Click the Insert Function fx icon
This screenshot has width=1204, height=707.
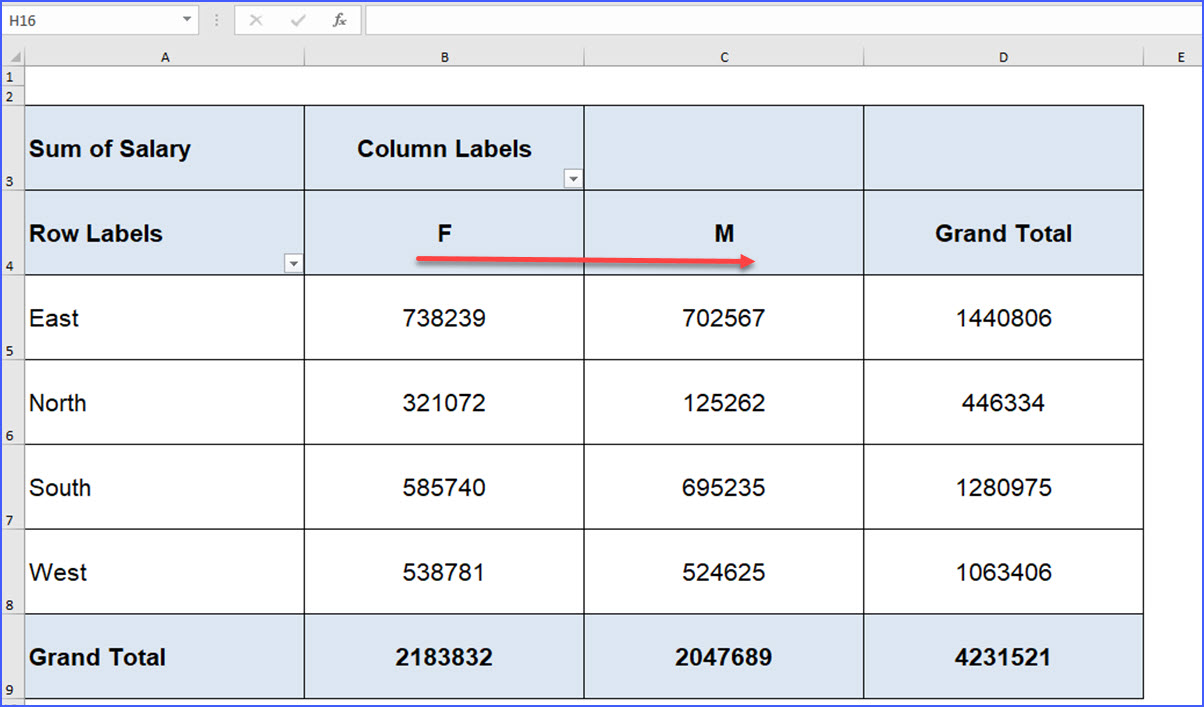tap(338, 19)
